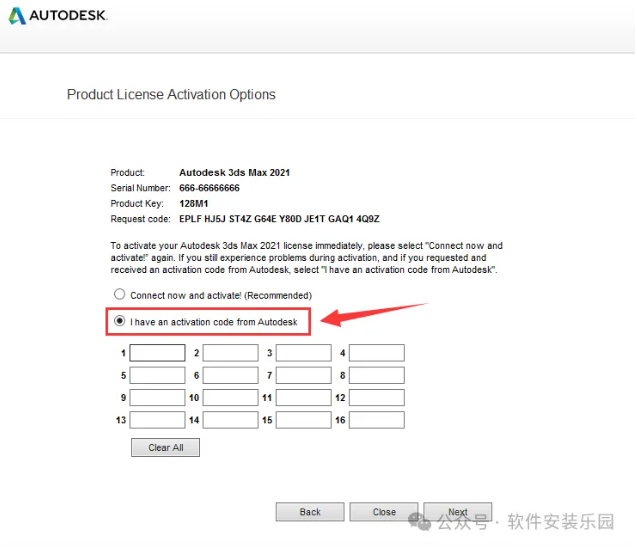Select activation code field 10

point(230,398)
